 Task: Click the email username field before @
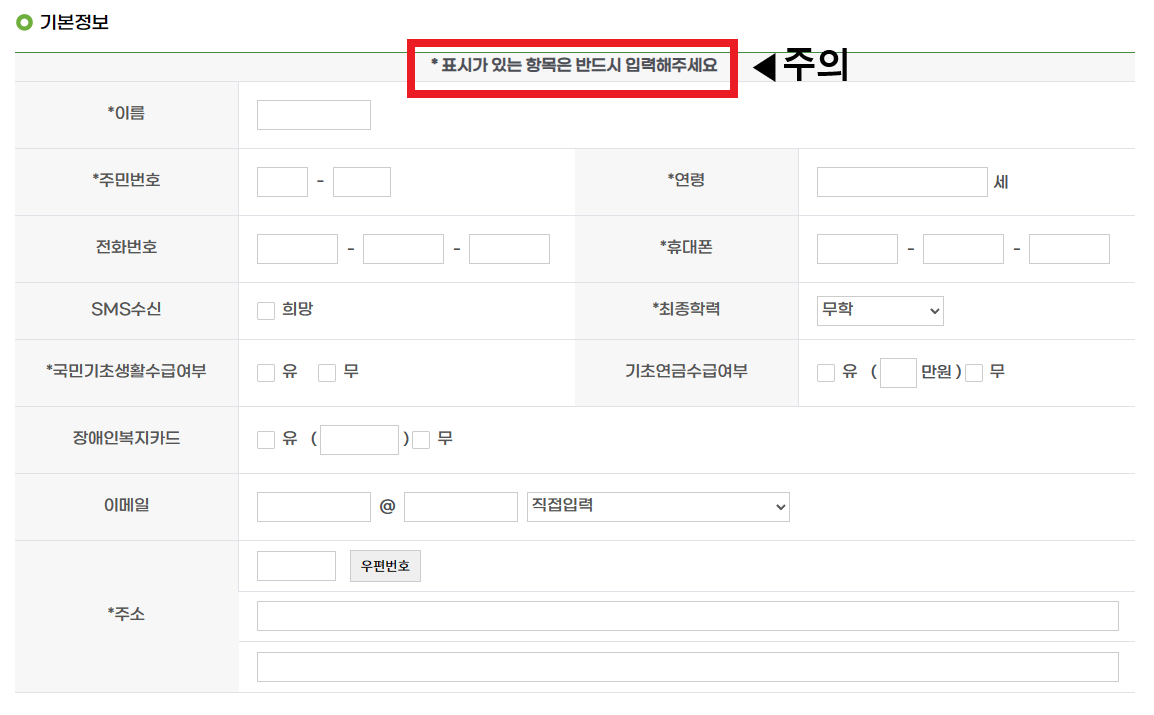tap(313, 506)
